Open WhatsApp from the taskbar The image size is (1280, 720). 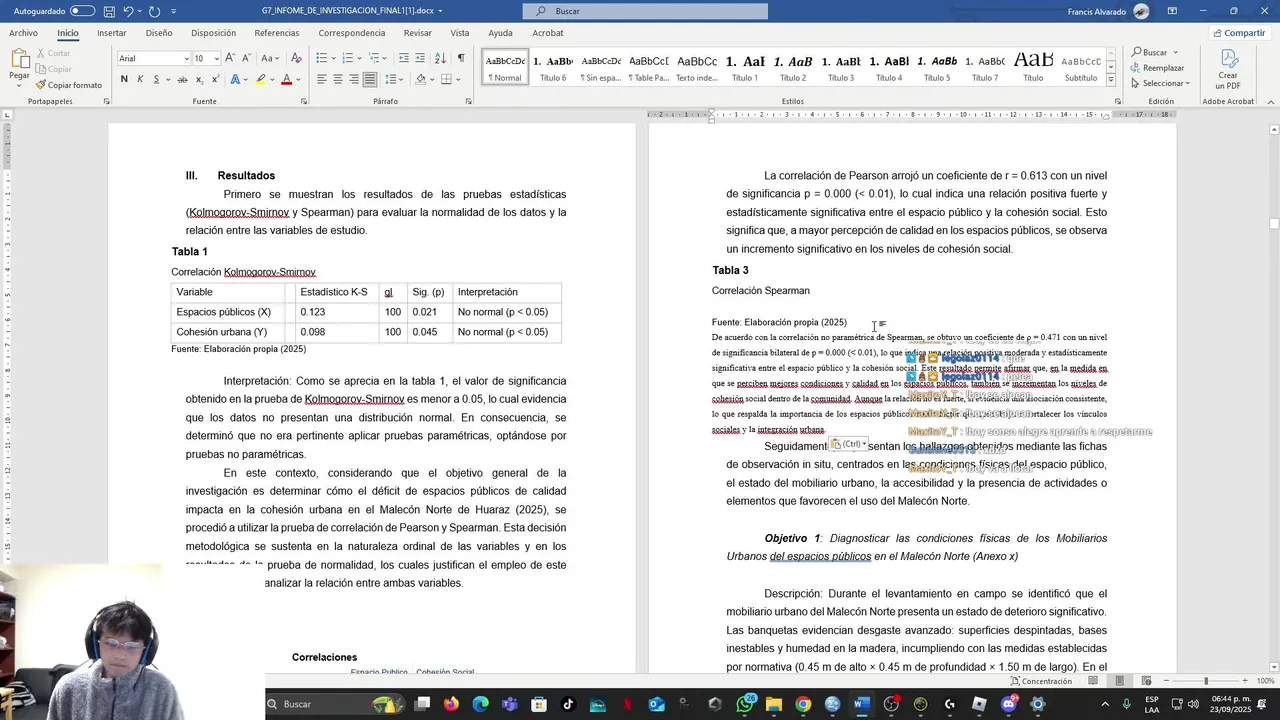(745, 704)
